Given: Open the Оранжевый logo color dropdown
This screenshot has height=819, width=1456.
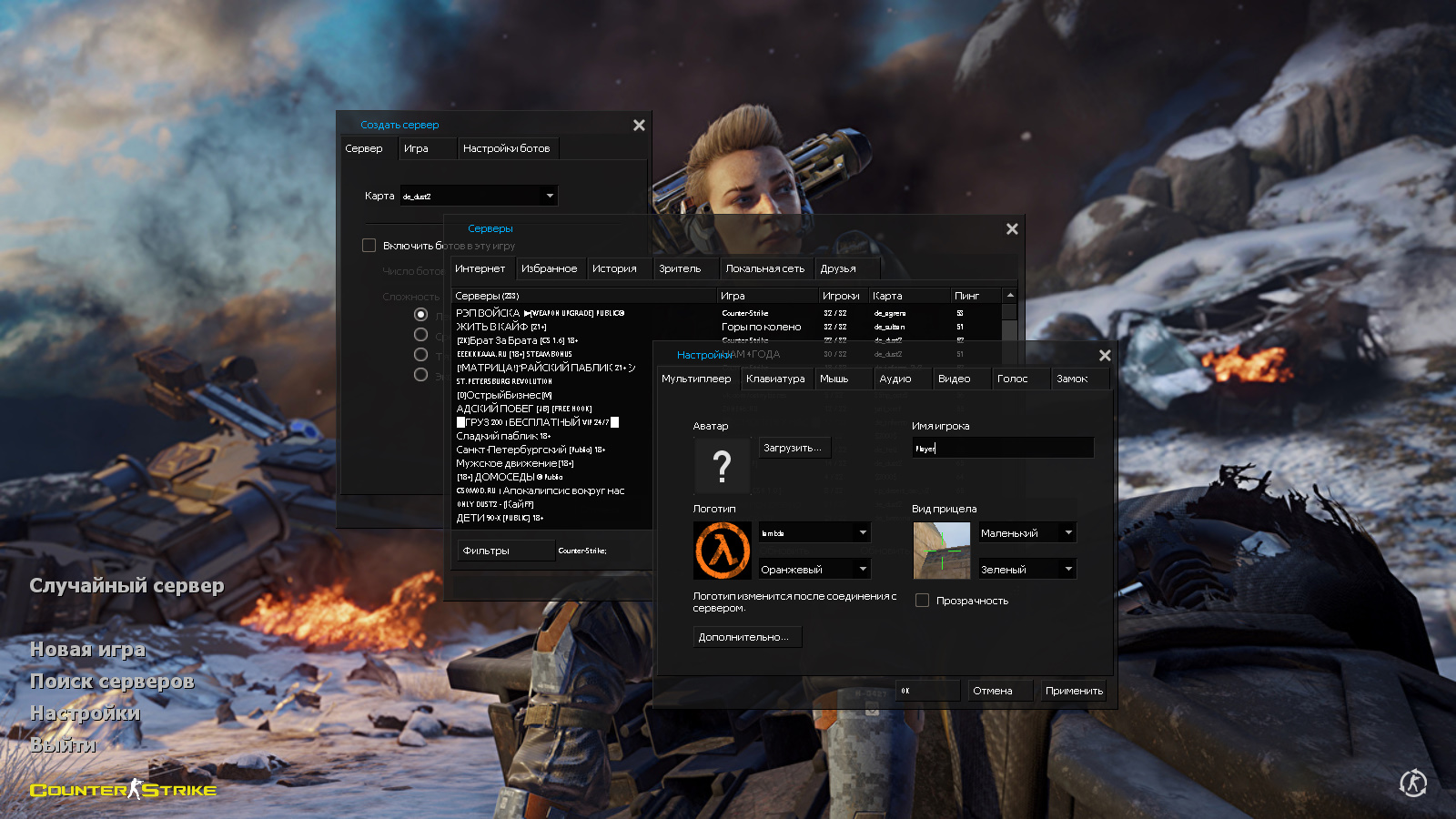Looking at the screenshot, I should click(814, 570).
